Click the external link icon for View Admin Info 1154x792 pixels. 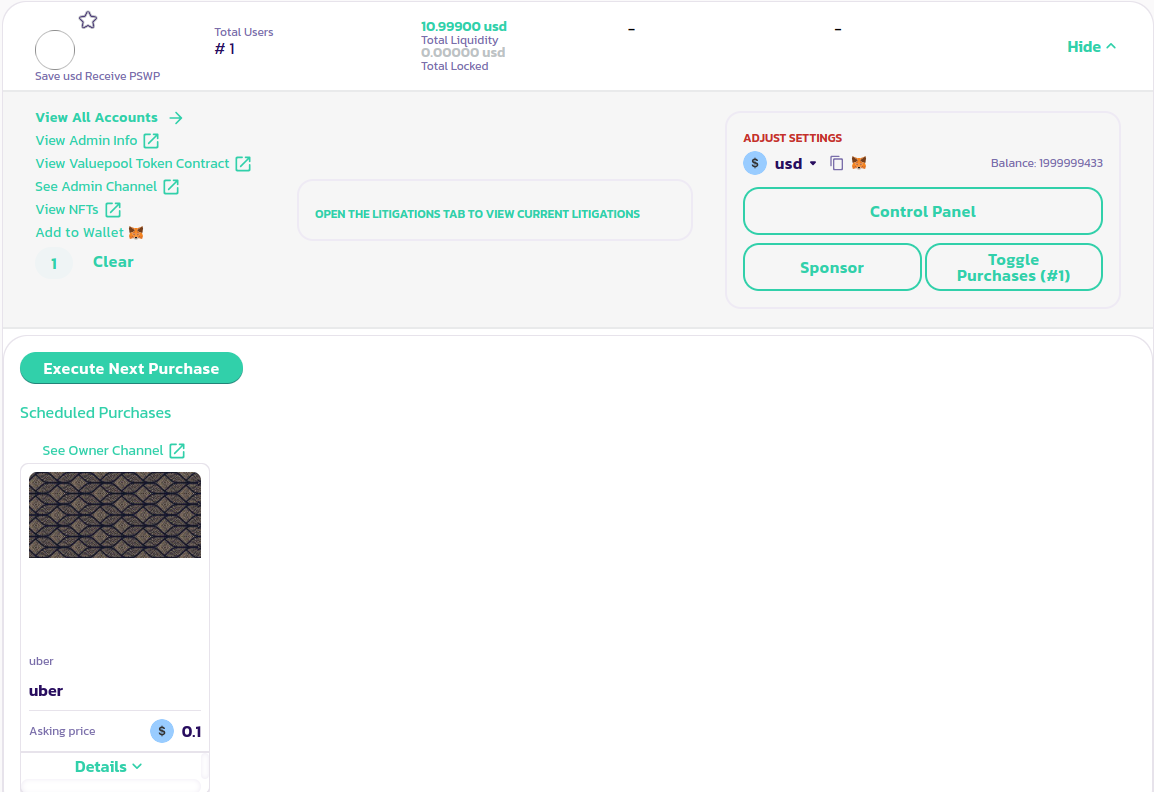pos(151,141)
